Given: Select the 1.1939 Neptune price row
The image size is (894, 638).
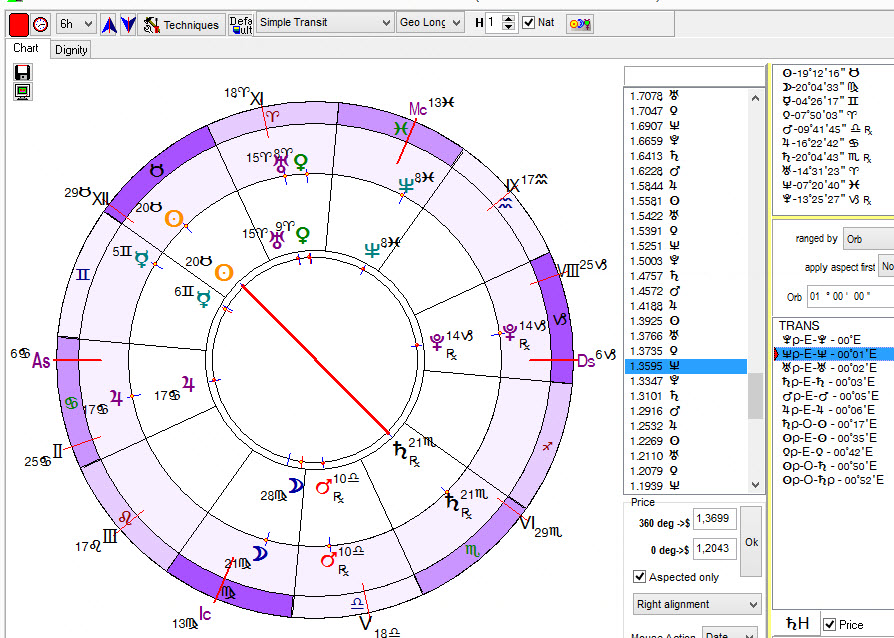Looking at the screenshot, I should click(x=686, y=486).
